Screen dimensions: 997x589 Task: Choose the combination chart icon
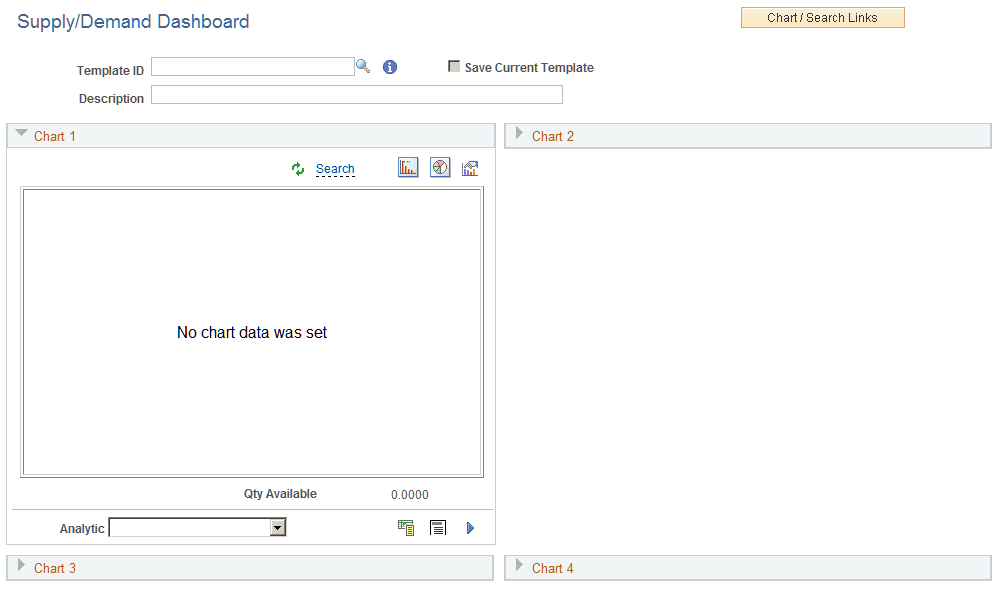pyautogui.click(x=470, y=166)
